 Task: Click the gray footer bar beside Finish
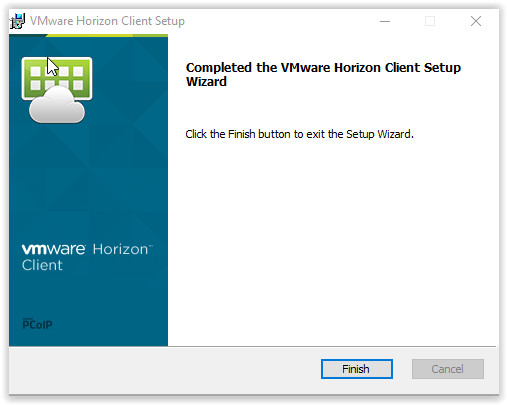tap(163, 370)
